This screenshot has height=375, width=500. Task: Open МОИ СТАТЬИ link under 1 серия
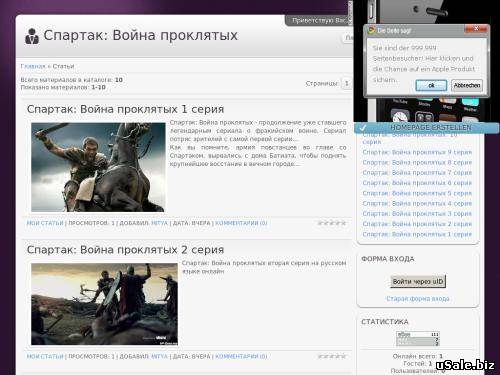click(45, 223)
